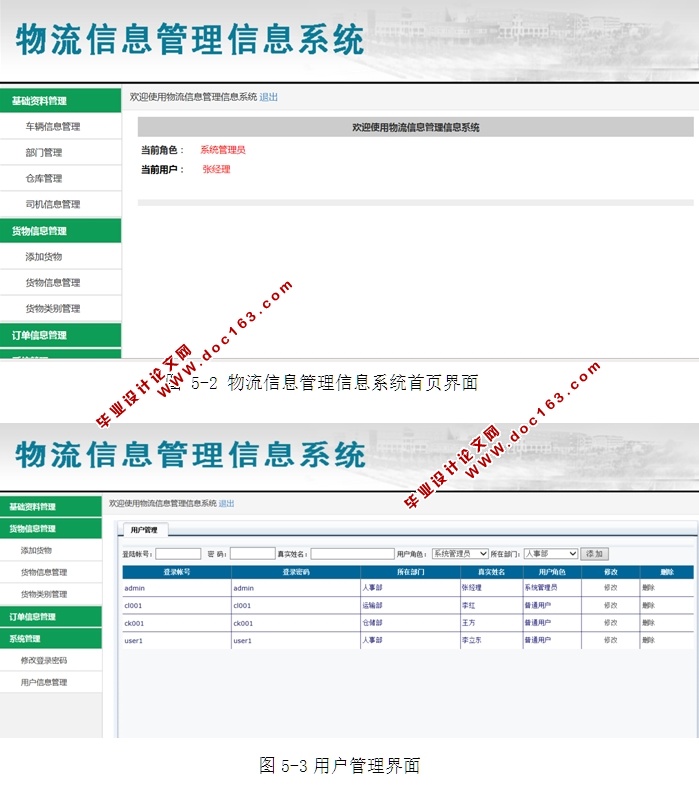The width and height of the screenshot is (699, 796).
Task: Open 仓库管理 in the sidebar
Action: 44,178
